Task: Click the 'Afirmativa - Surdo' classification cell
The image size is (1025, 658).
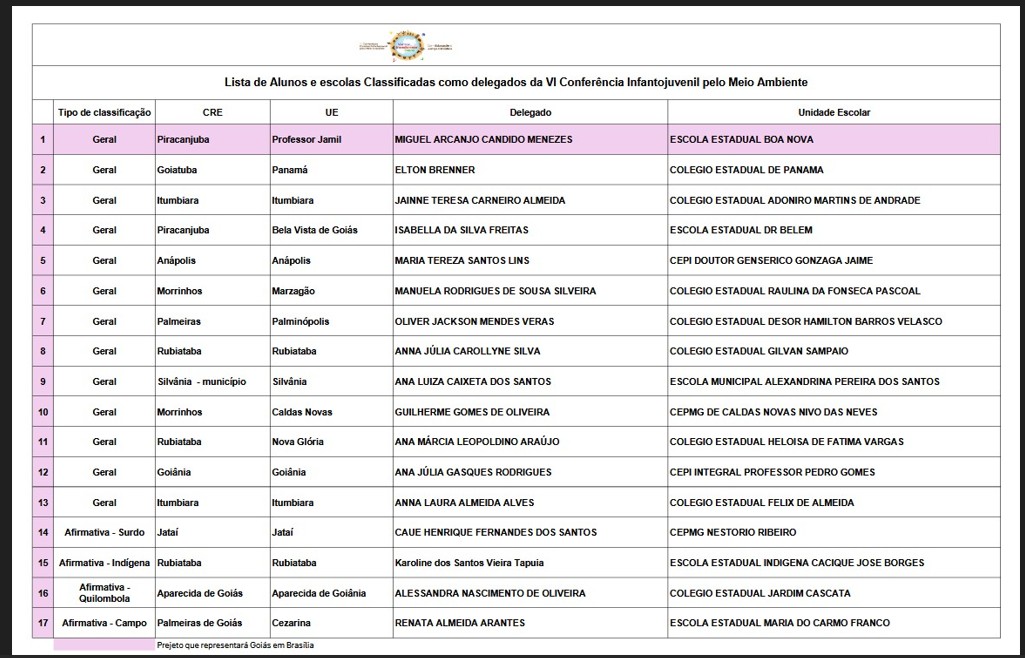Action: (x=104, y=533)
